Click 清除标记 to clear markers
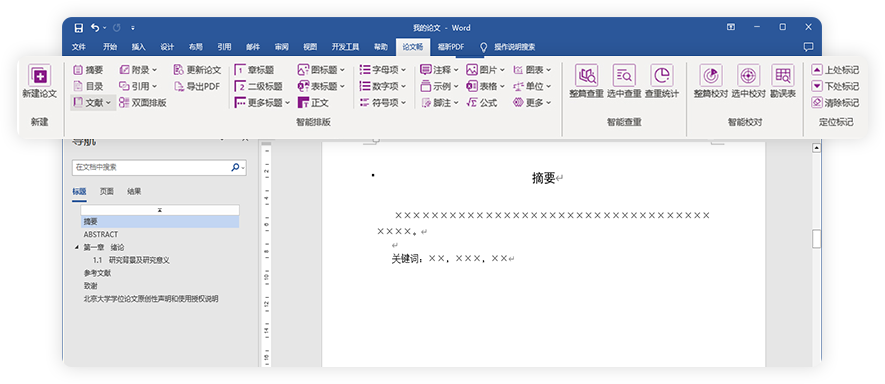885x384 pixels. click(835, 103)
